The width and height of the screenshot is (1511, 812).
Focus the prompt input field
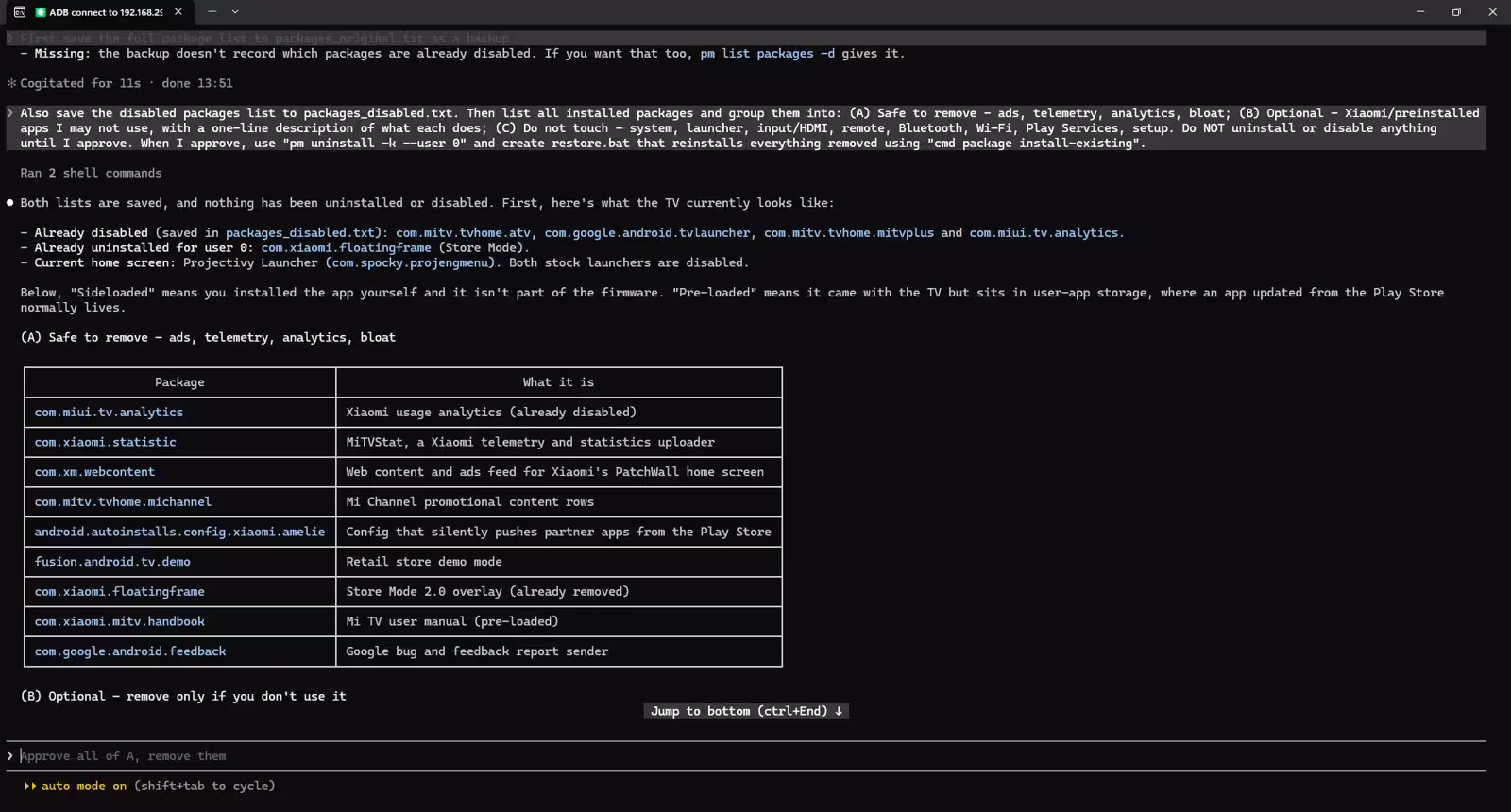(x=746, y=756)
